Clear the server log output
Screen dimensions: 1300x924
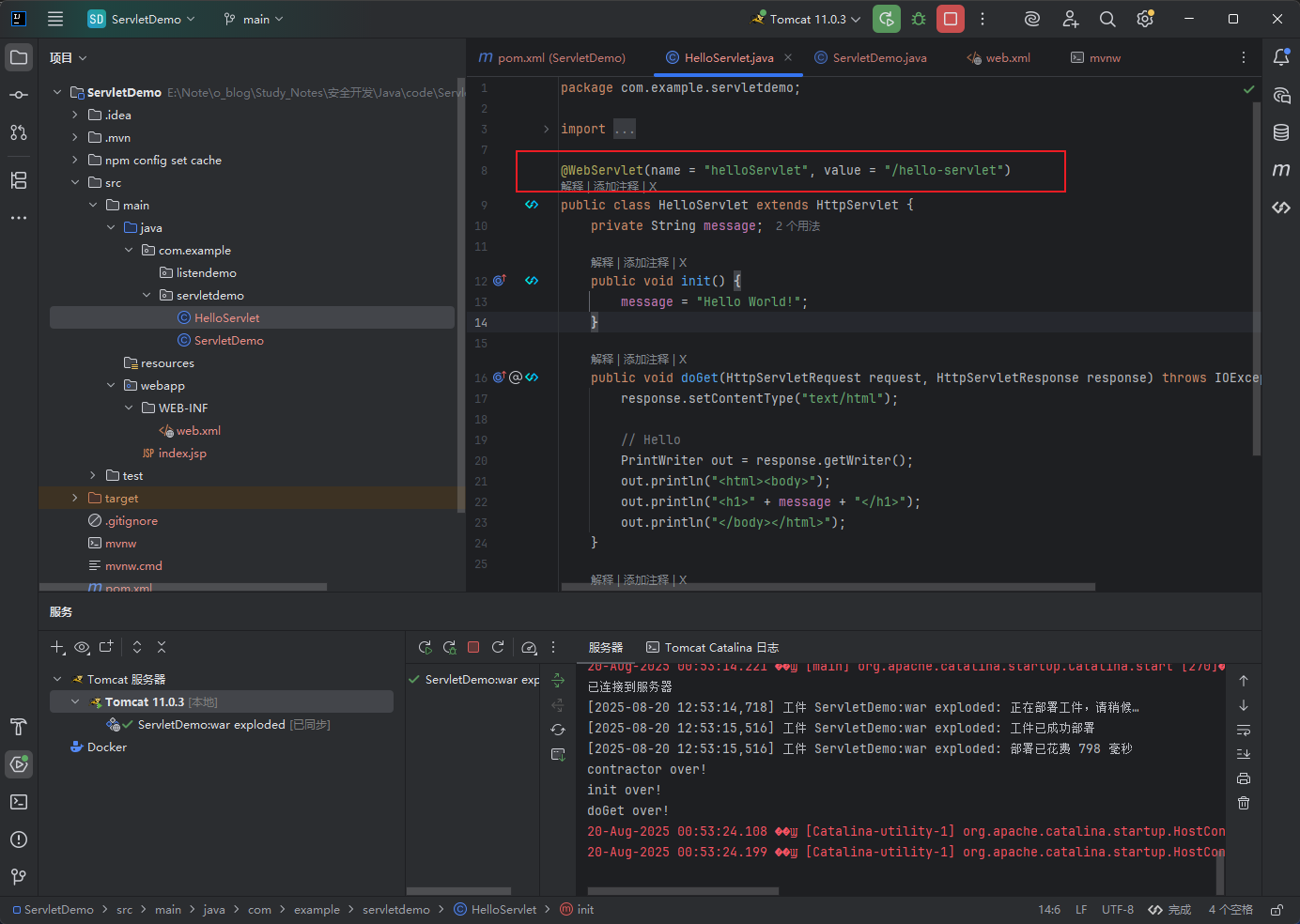click(1244, 803)
